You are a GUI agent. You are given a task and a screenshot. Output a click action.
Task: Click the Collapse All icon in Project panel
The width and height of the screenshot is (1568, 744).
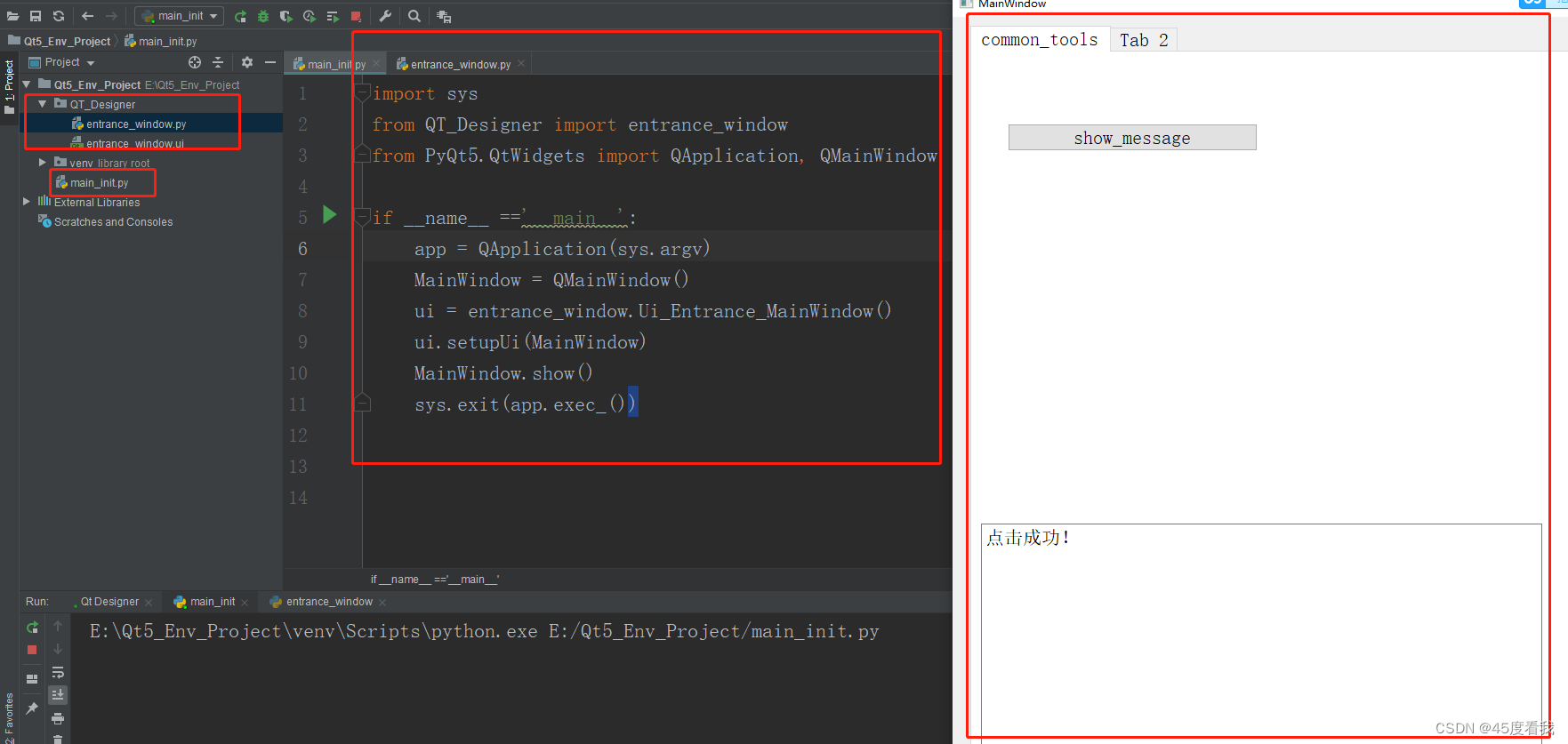point(218,62)
